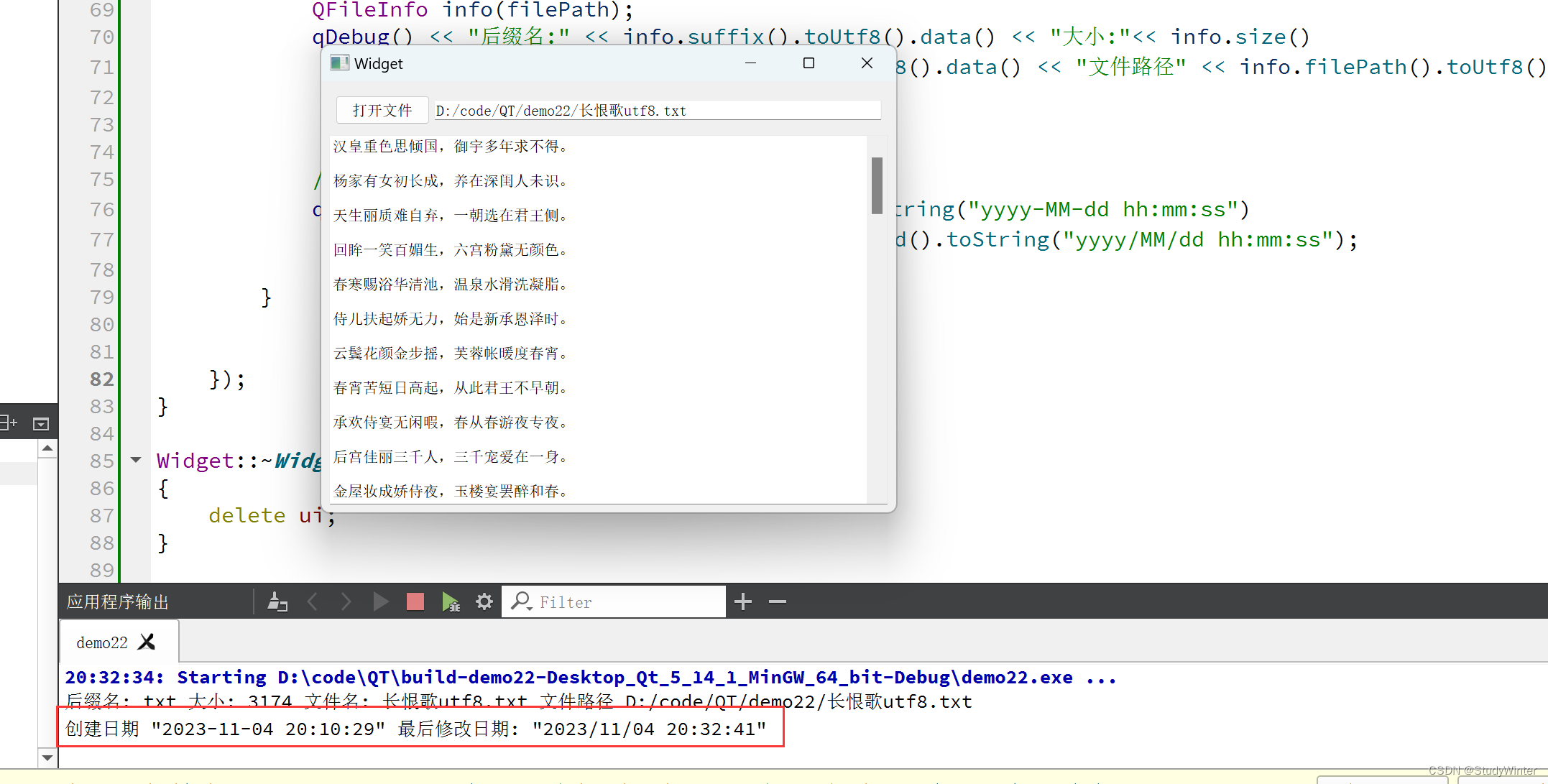Zoom out output text with the minus icon
Screen dimensions: 1548x784
click(x=777, y=601)
